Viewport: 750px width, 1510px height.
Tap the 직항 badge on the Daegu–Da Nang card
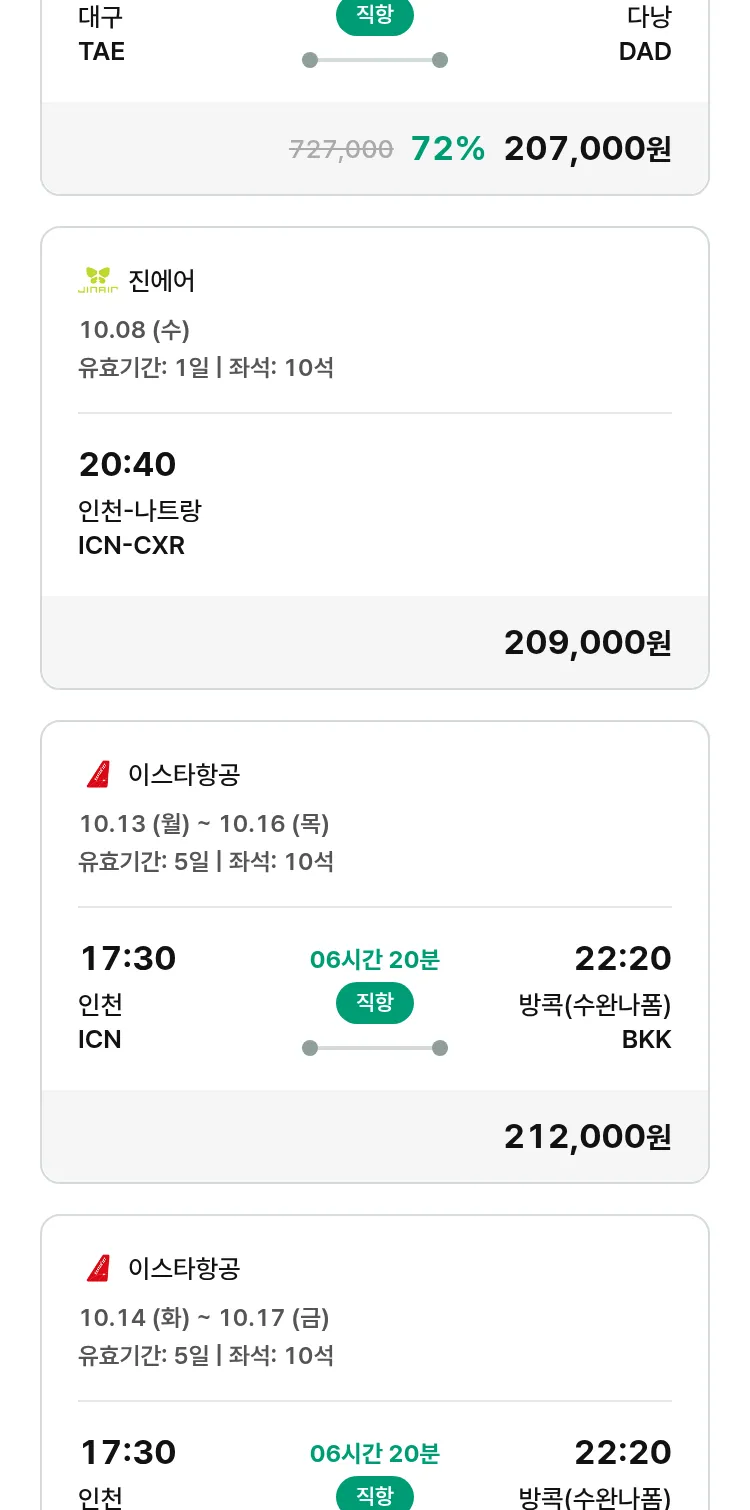click(375, 17)
